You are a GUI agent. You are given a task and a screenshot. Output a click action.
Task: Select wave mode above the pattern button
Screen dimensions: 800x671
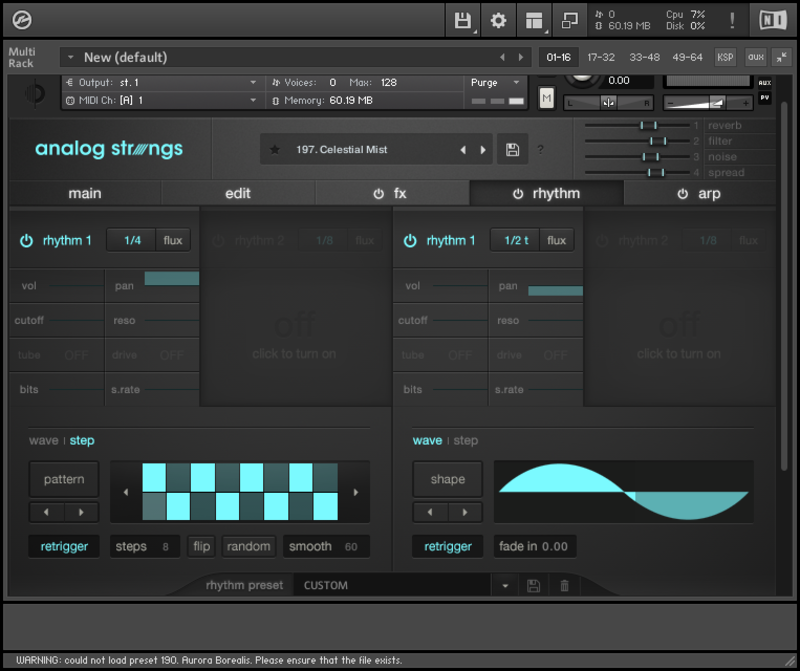pyautogui.click(x=44, y=440)
